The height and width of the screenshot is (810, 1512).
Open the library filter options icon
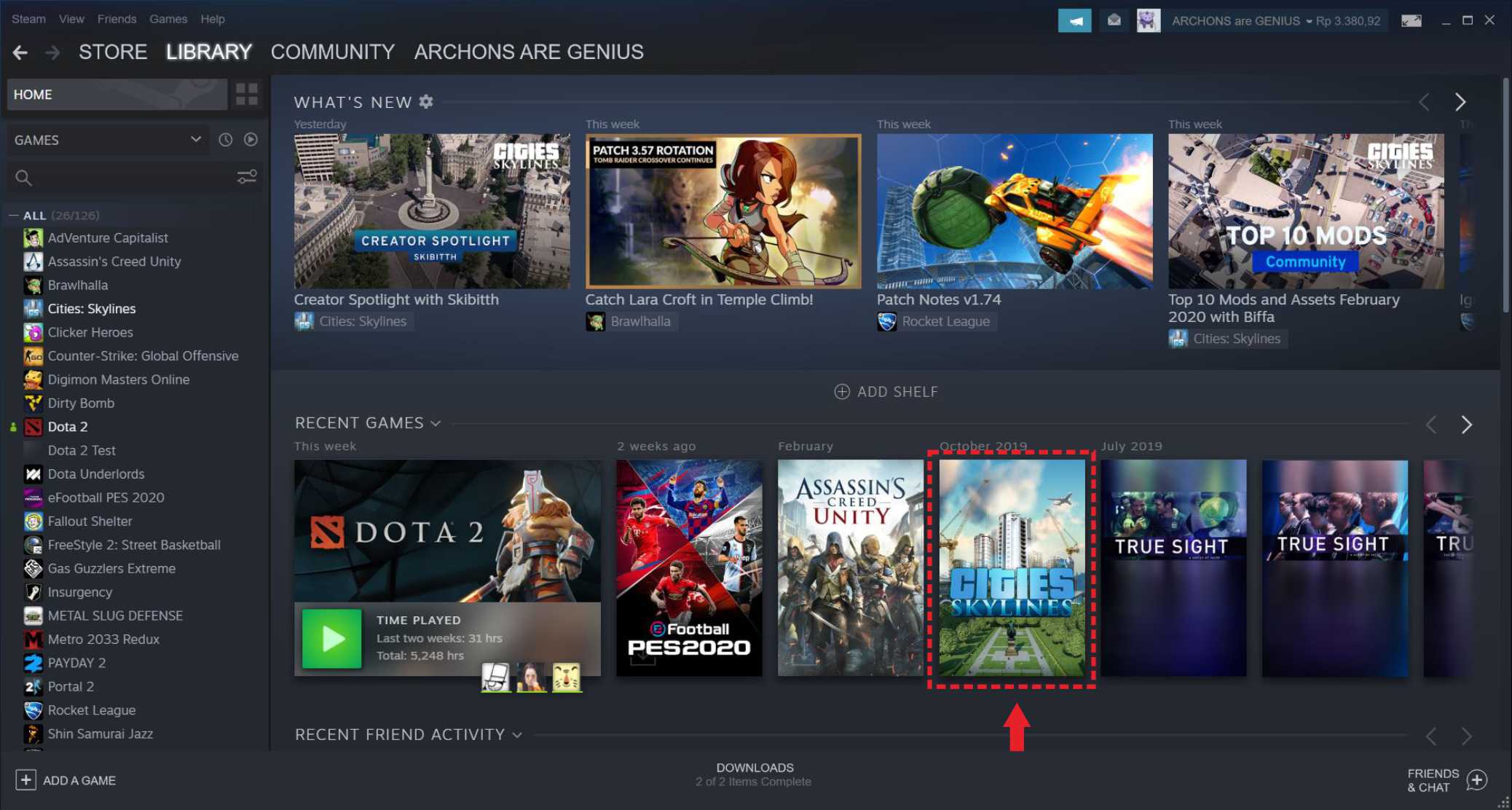(x=247, y=176)
